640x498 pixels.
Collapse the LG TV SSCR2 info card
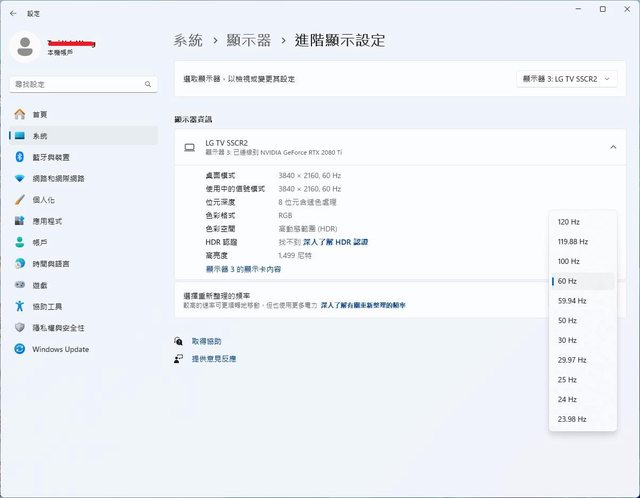[612, 147]
